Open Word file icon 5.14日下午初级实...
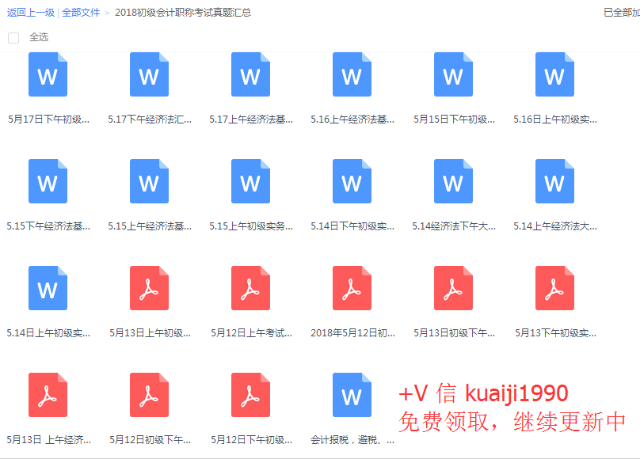 pyautogui.click(x=352, y=182)
